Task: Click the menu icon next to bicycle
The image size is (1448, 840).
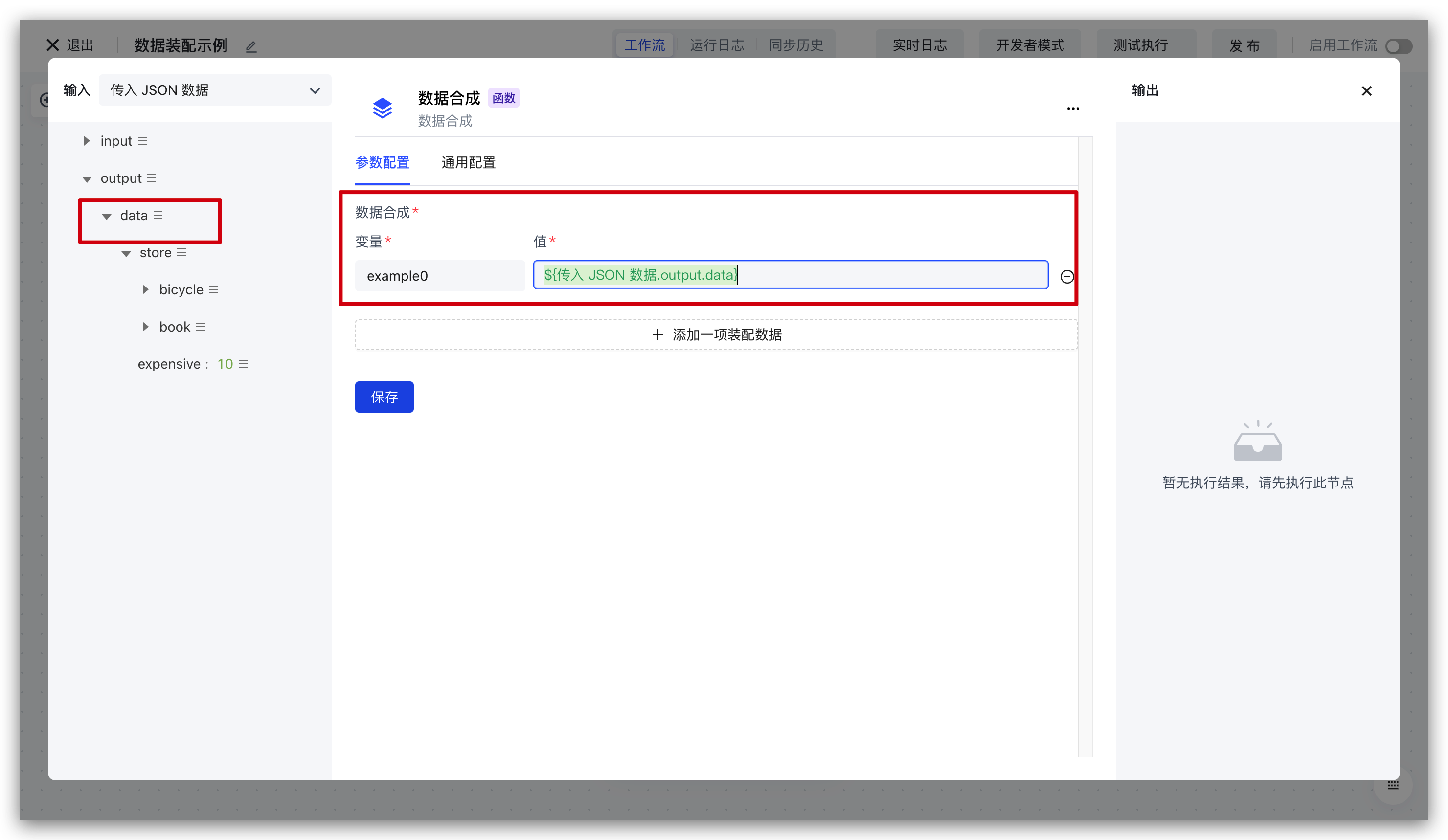Action: pos(214,290)
